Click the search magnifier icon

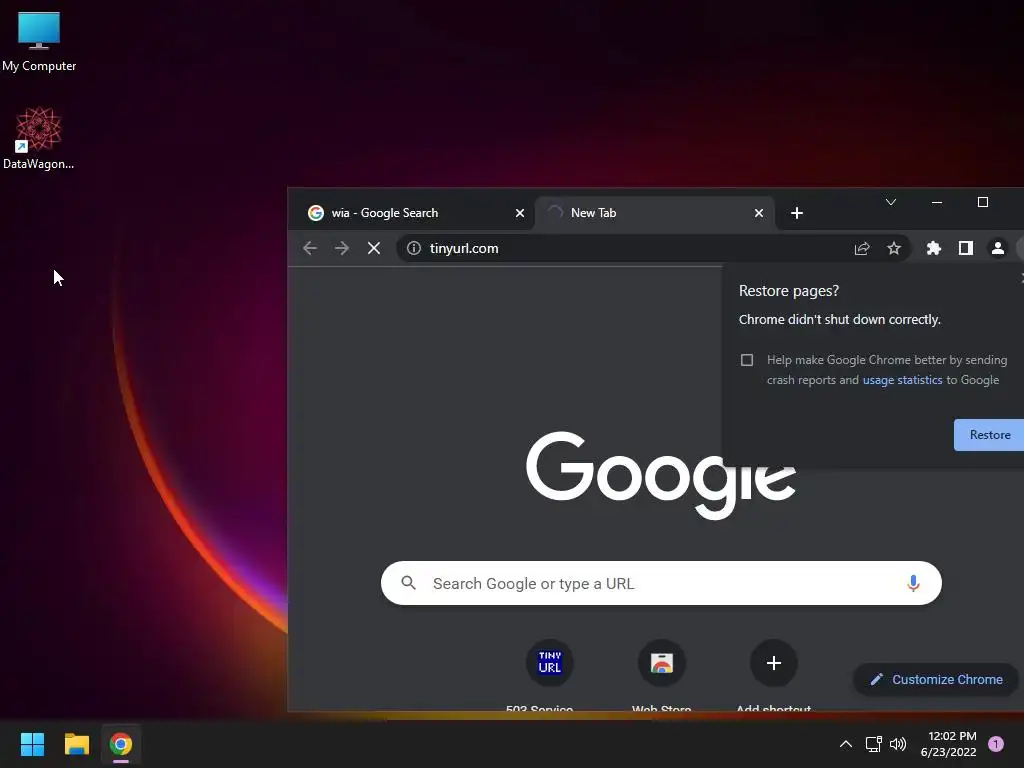click(409, 583)
